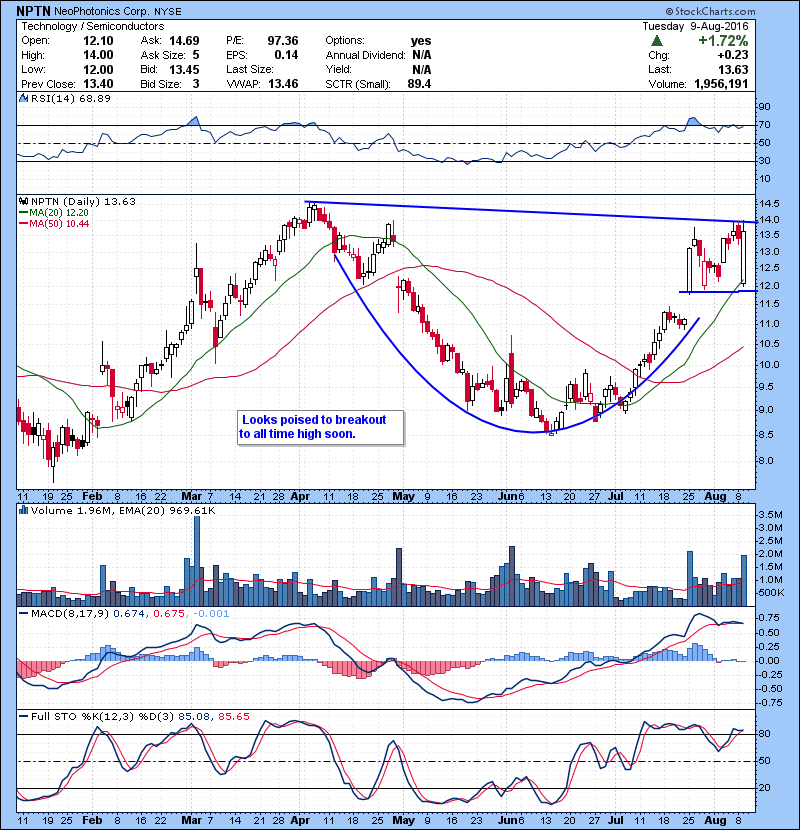
Task: Click the MACD(8,17,9) panel label
Action: (70, 614)
